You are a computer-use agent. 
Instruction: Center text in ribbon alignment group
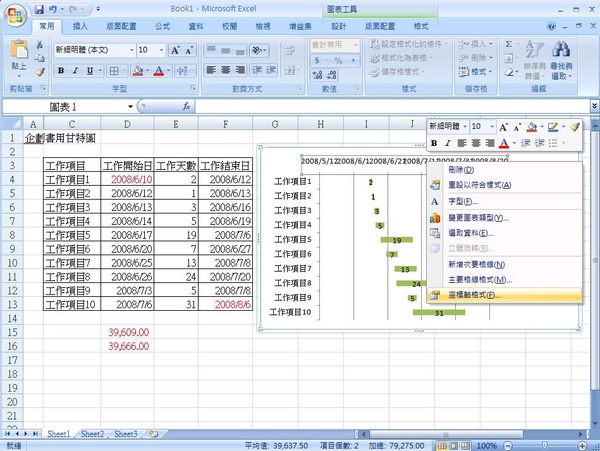(x=226, y=70)
